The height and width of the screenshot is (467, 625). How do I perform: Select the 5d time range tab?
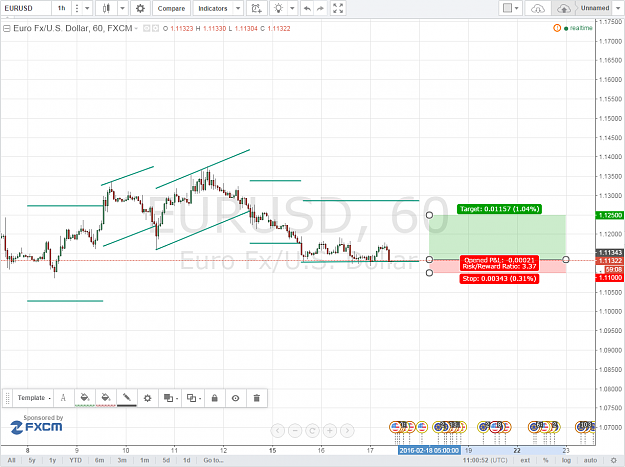coord(166,460)
